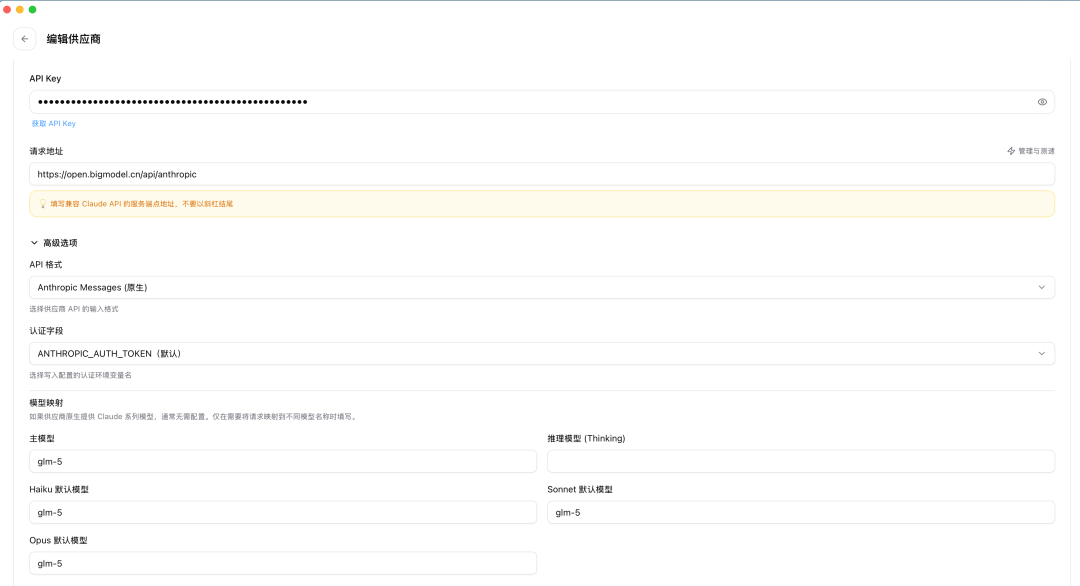
Task: Click the lightbulb hint icon
Action: pyautogui.click(x=43, y=204)
